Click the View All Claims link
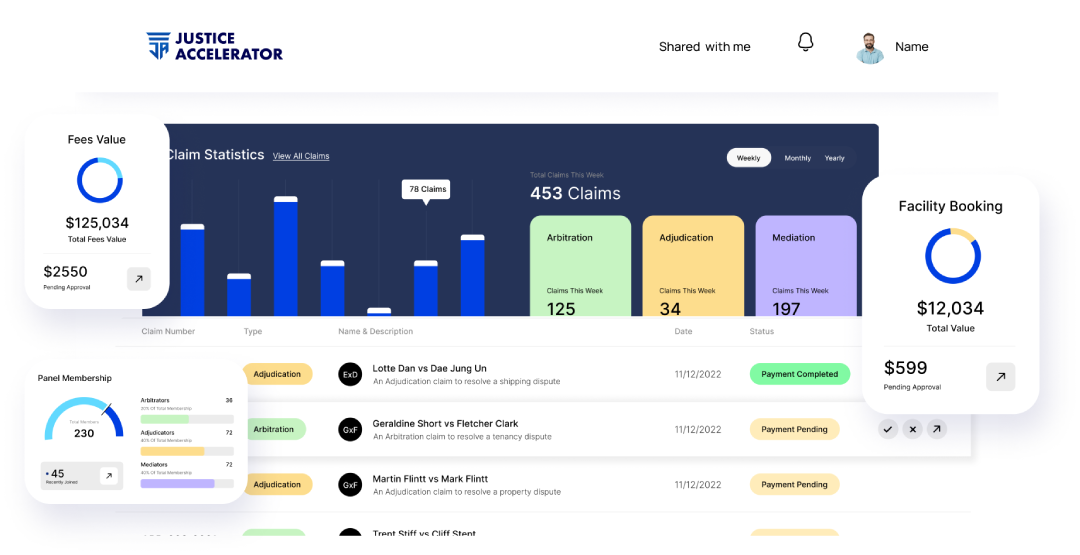 pos(301,156)
